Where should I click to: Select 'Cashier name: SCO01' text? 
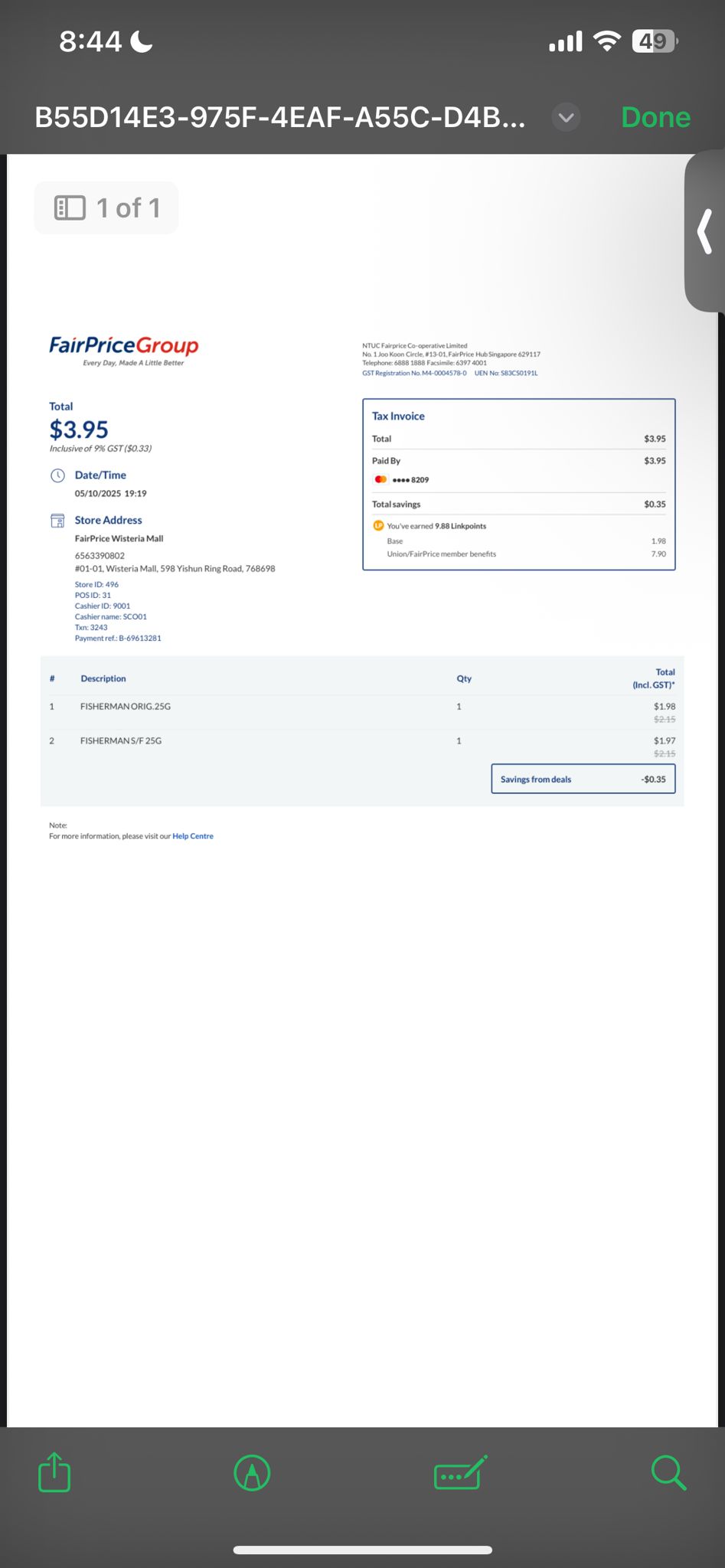point(110,616)
